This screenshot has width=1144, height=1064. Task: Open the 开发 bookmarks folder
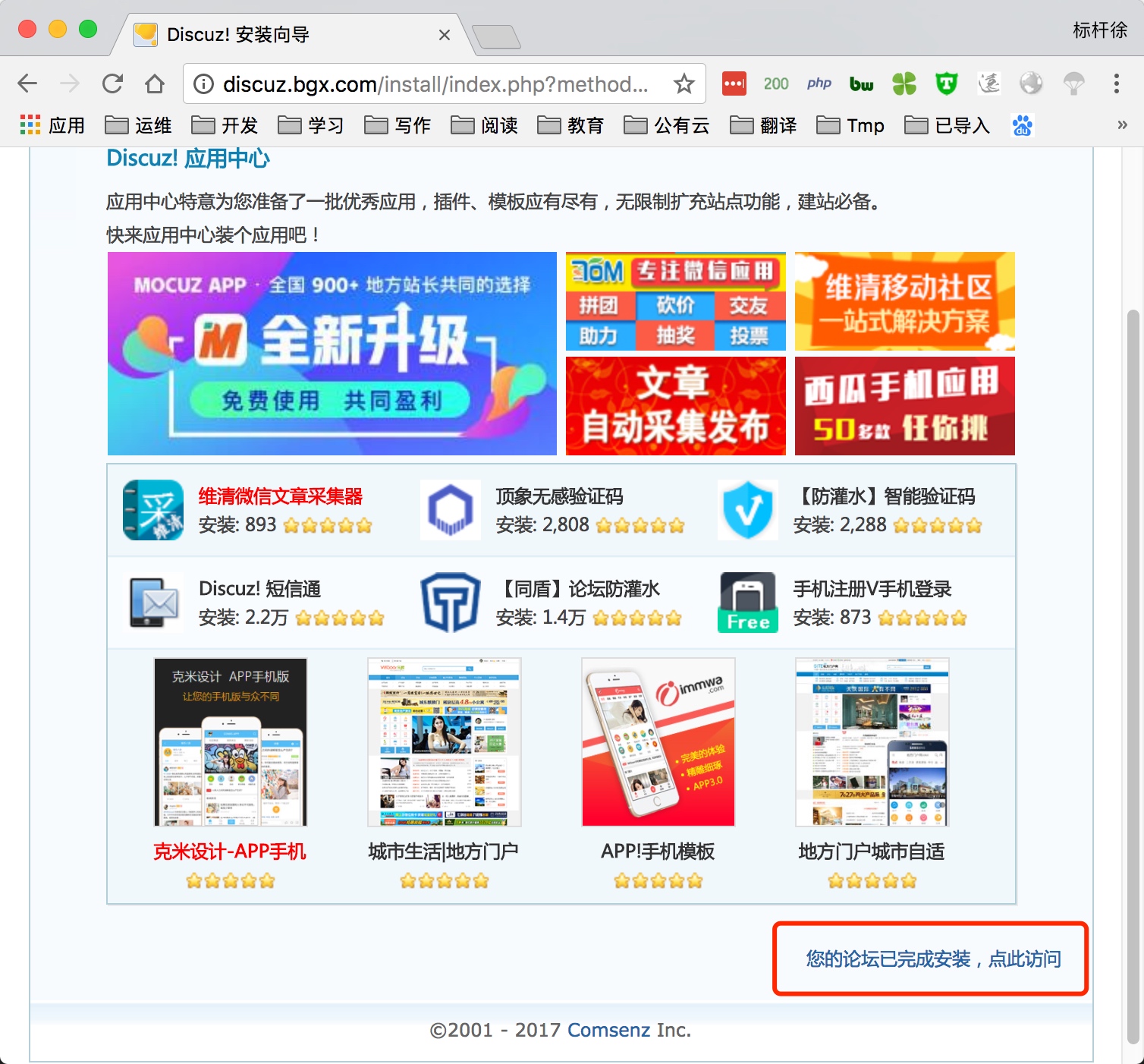225,125
